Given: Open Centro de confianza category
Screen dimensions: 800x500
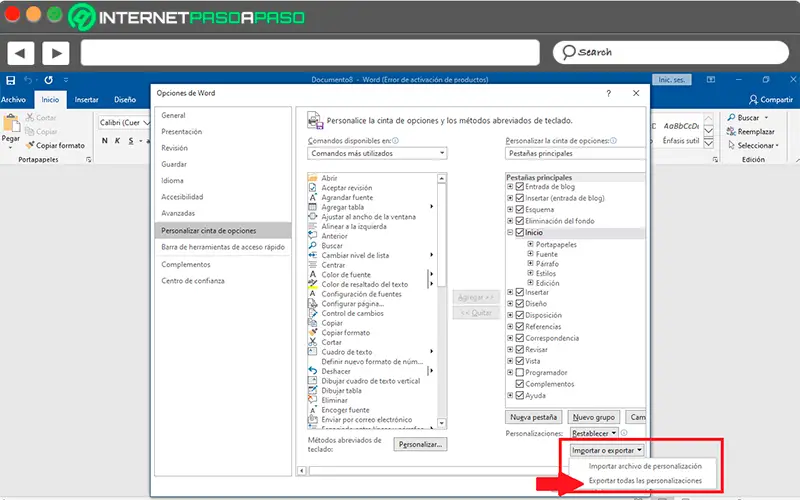Looking at the screenshot, I should (x=223, y=281).
